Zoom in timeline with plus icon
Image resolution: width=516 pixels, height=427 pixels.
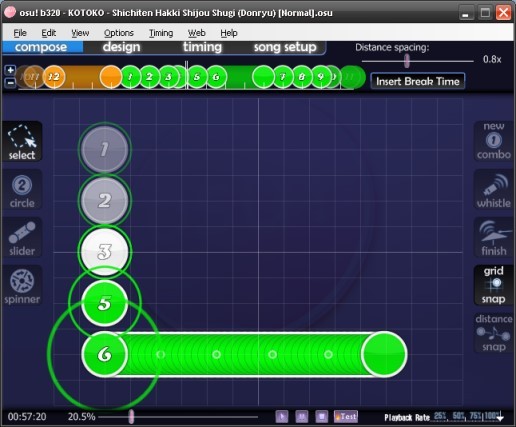pyautogui.click(x=10, y=70)
